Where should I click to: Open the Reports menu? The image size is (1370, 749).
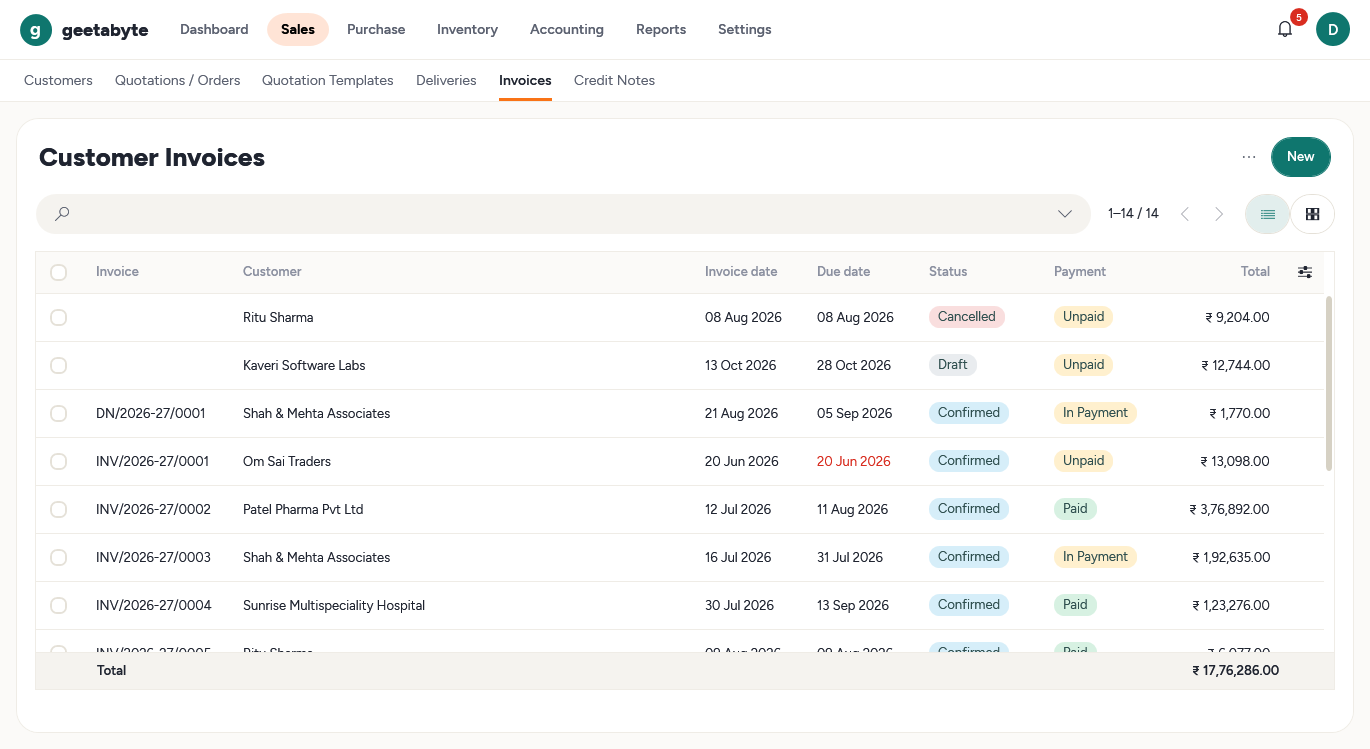coord(661,30)
